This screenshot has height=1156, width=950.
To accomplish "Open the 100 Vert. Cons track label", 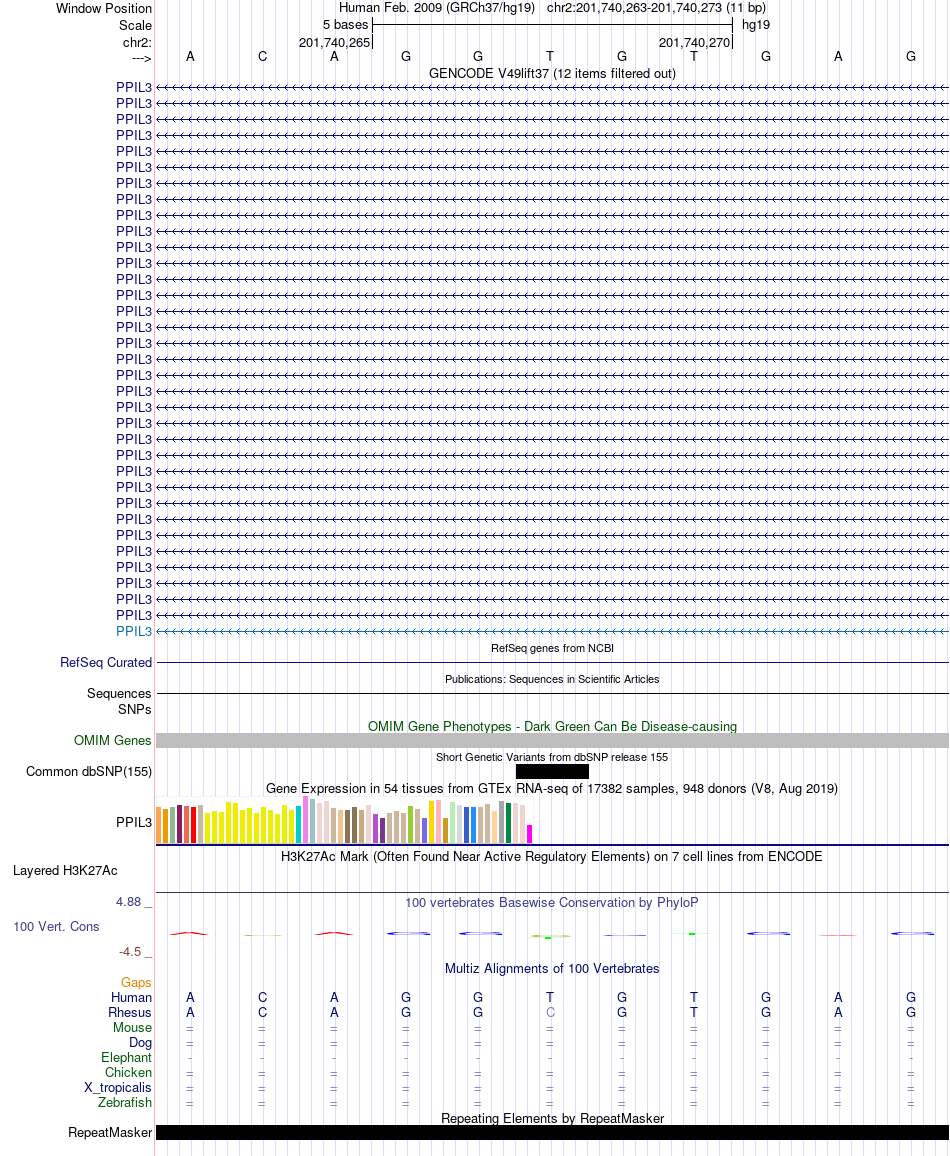I will pyautogui.click(x=56, y=927).
